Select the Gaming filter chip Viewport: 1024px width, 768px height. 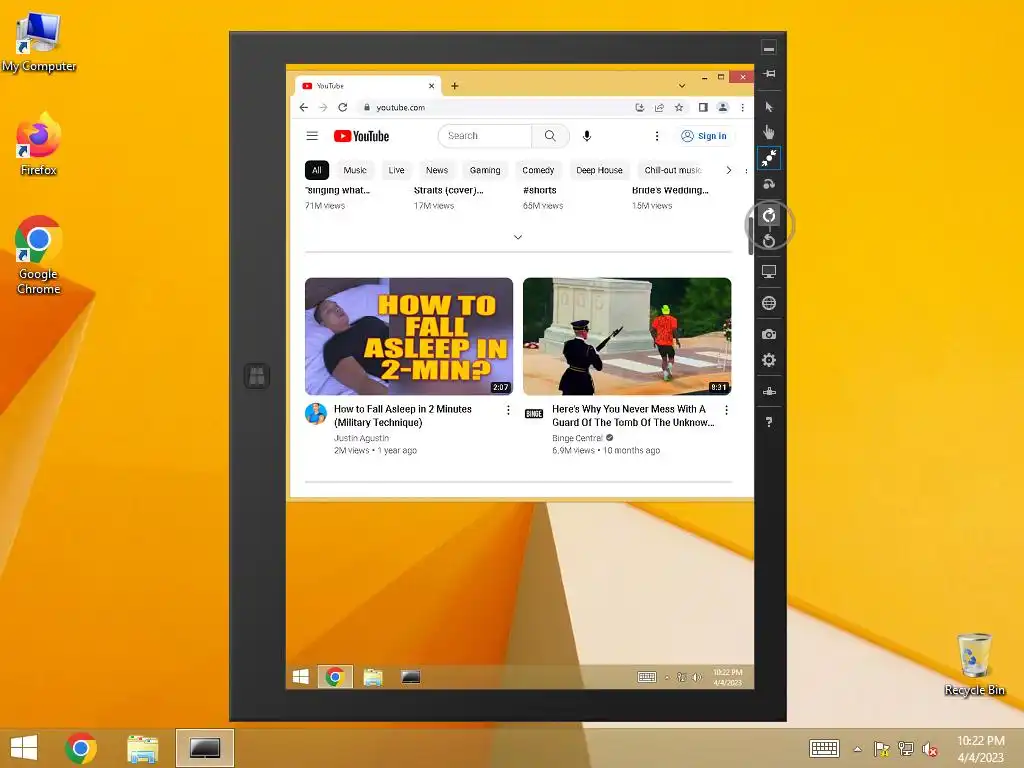pos(485,170)
